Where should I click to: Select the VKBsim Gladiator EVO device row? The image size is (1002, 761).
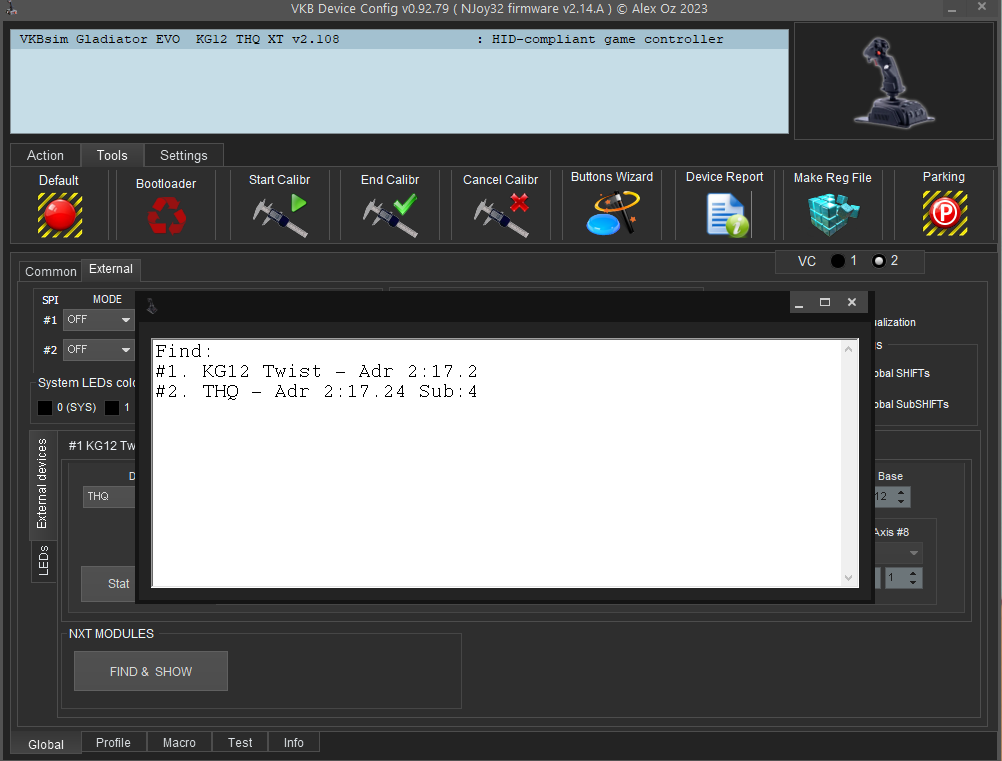coord(399,40)
